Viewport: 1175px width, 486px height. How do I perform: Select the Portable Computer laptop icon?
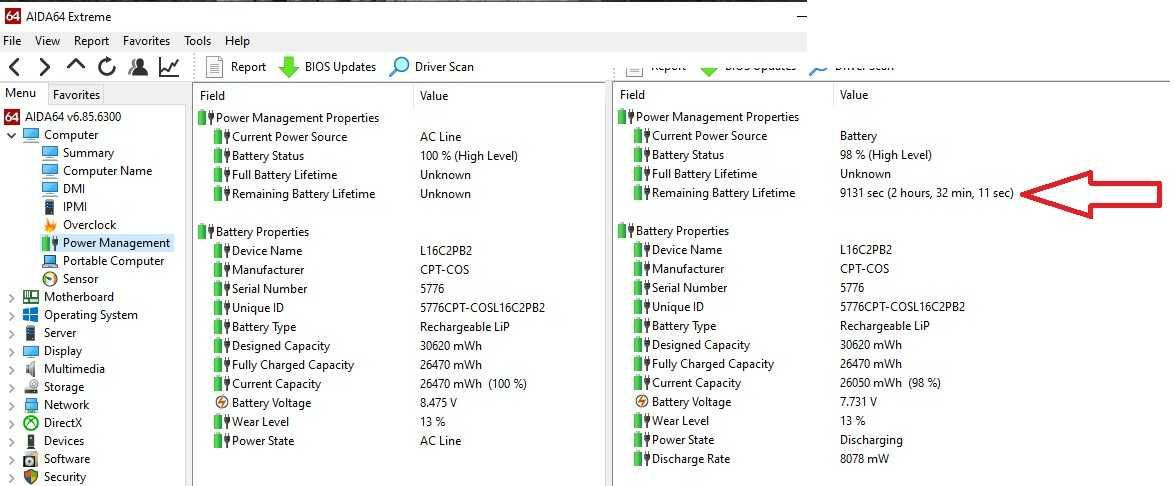click(x=49, y=261)
